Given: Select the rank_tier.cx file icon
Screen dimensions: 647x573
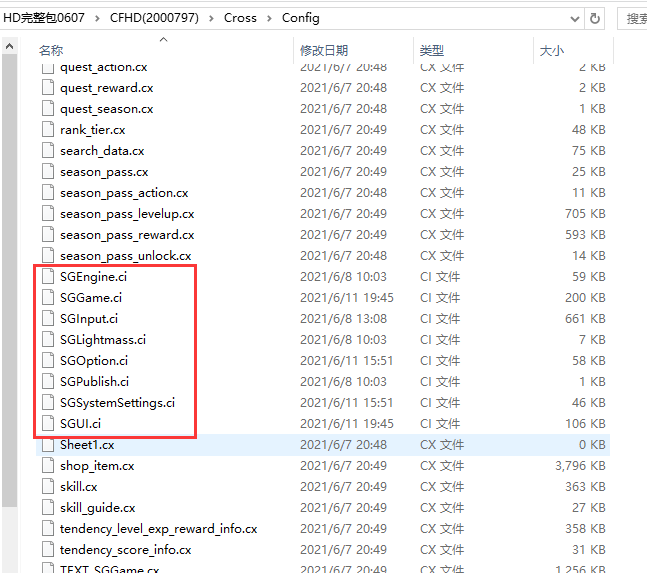Looking at the screenshot, I should coord(48,130).
